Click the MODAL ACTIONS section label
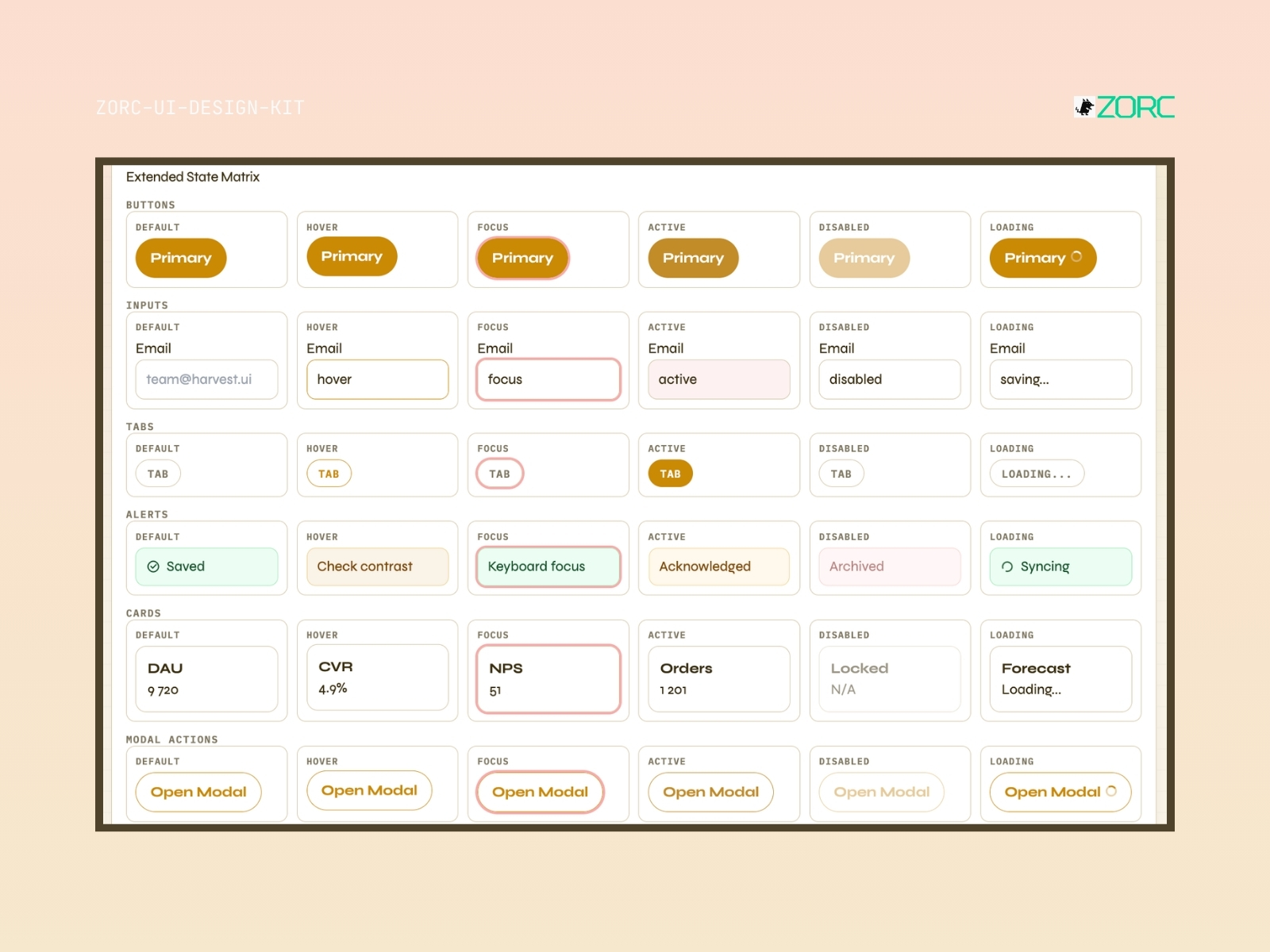 click(172, 739)
